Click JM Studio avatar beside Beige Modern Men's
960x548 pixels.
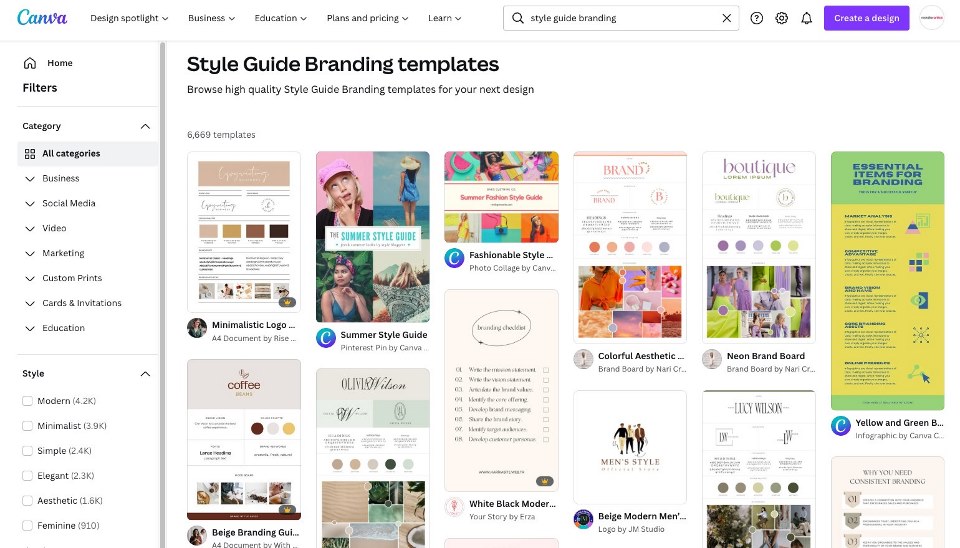click(583, 520)
